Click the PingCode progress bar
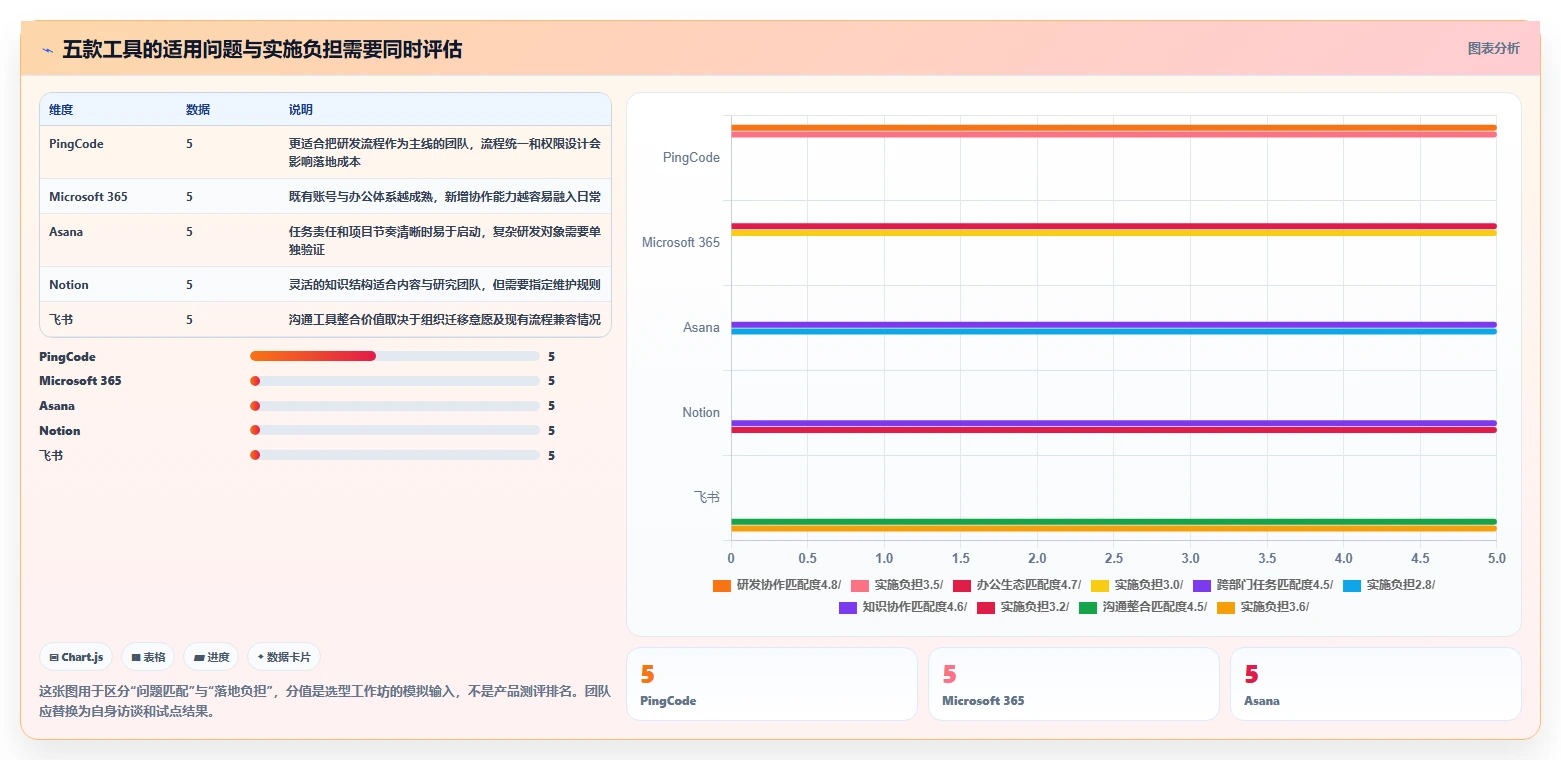The width and height of the screenshot is (1561, 760). click(395, 356)
